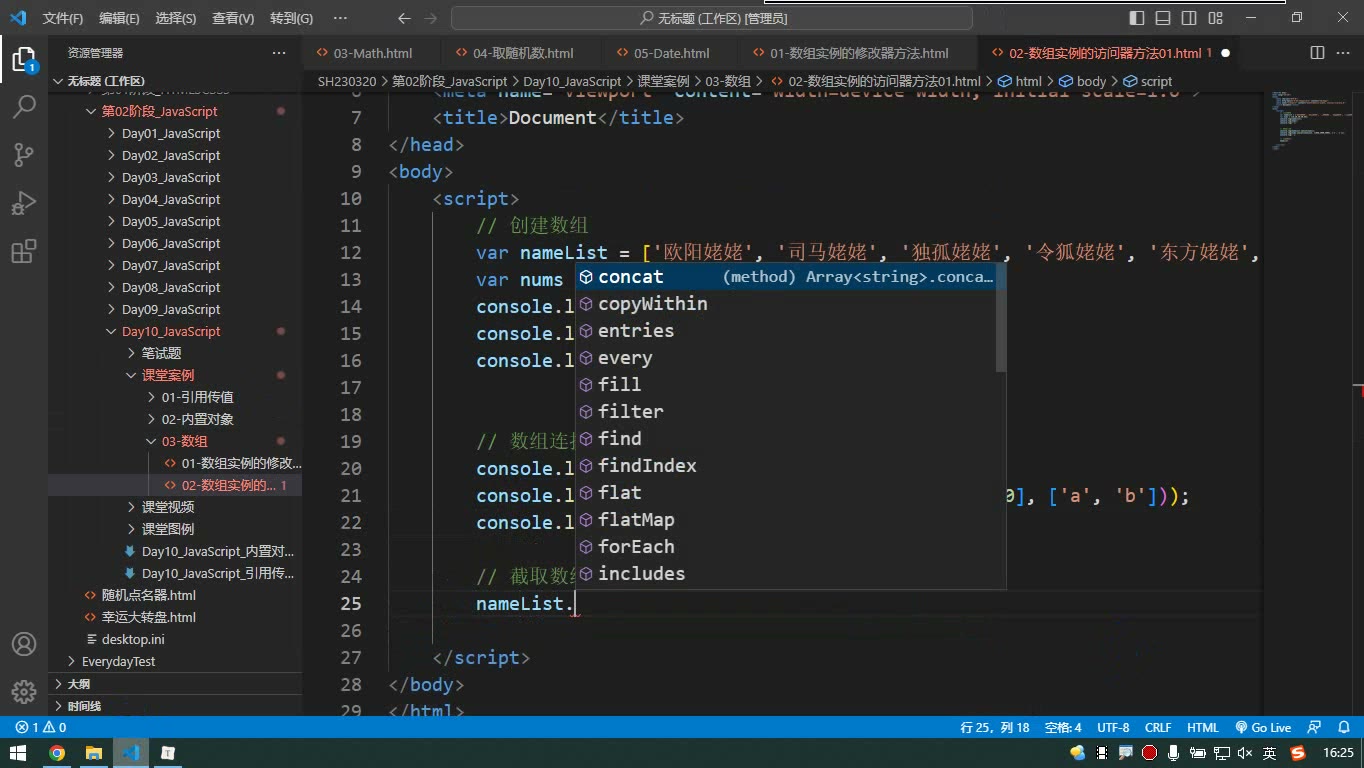Switch to the 05-Date.html tab
The image size is (1364, 768).
671,53
